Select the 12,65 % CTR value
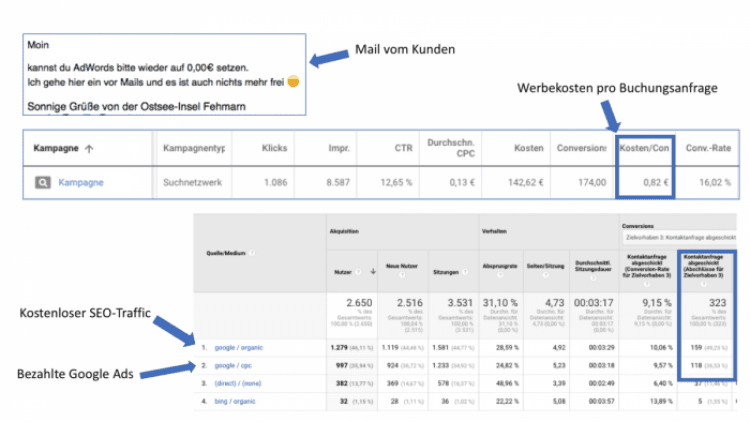Screen dimensions: 750x443 pos(396,182)
